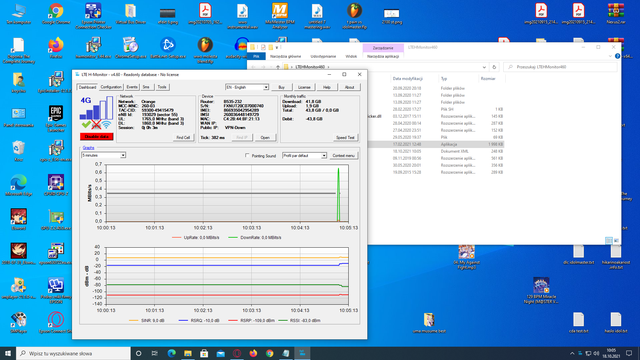Open the MixMeister BPM Analyzer desktop icon
Viewport: 640px width, 360px height.
point(280,16)
